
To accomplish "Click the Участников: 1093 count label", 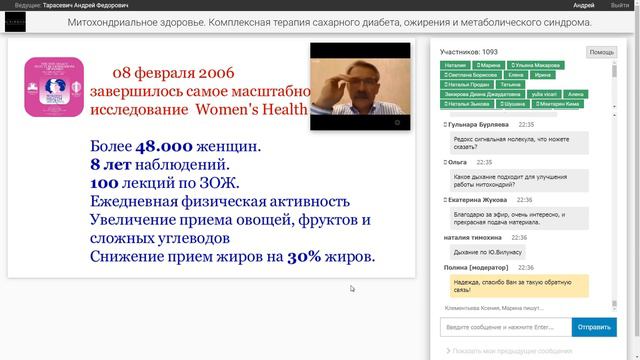I will (469, 52).
